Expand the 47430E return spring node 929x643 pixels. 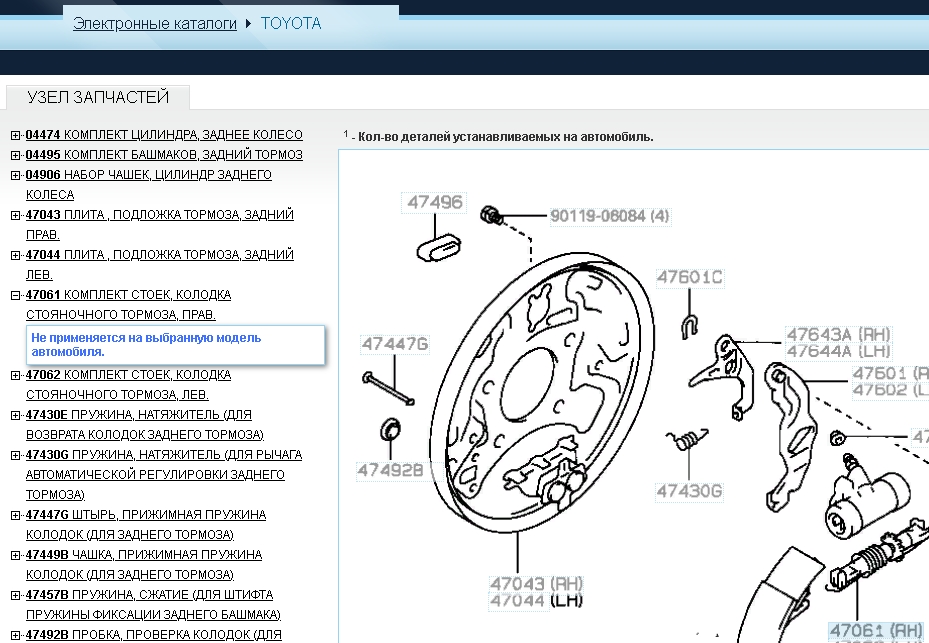coord(15,415)
